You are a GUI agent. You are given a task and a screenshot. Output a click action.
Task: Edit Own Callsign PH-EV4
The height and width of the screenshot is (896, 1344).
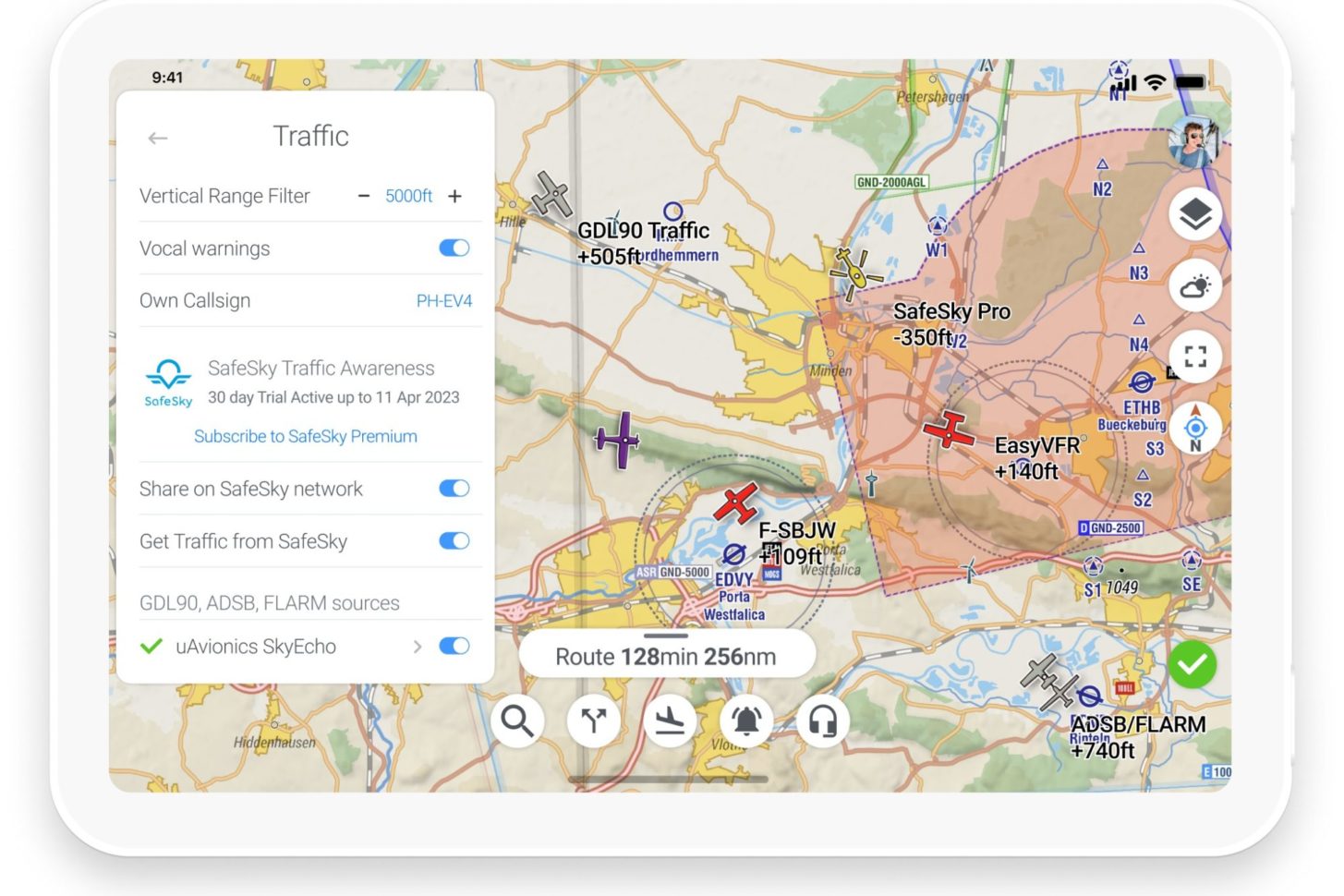point(443,300)
